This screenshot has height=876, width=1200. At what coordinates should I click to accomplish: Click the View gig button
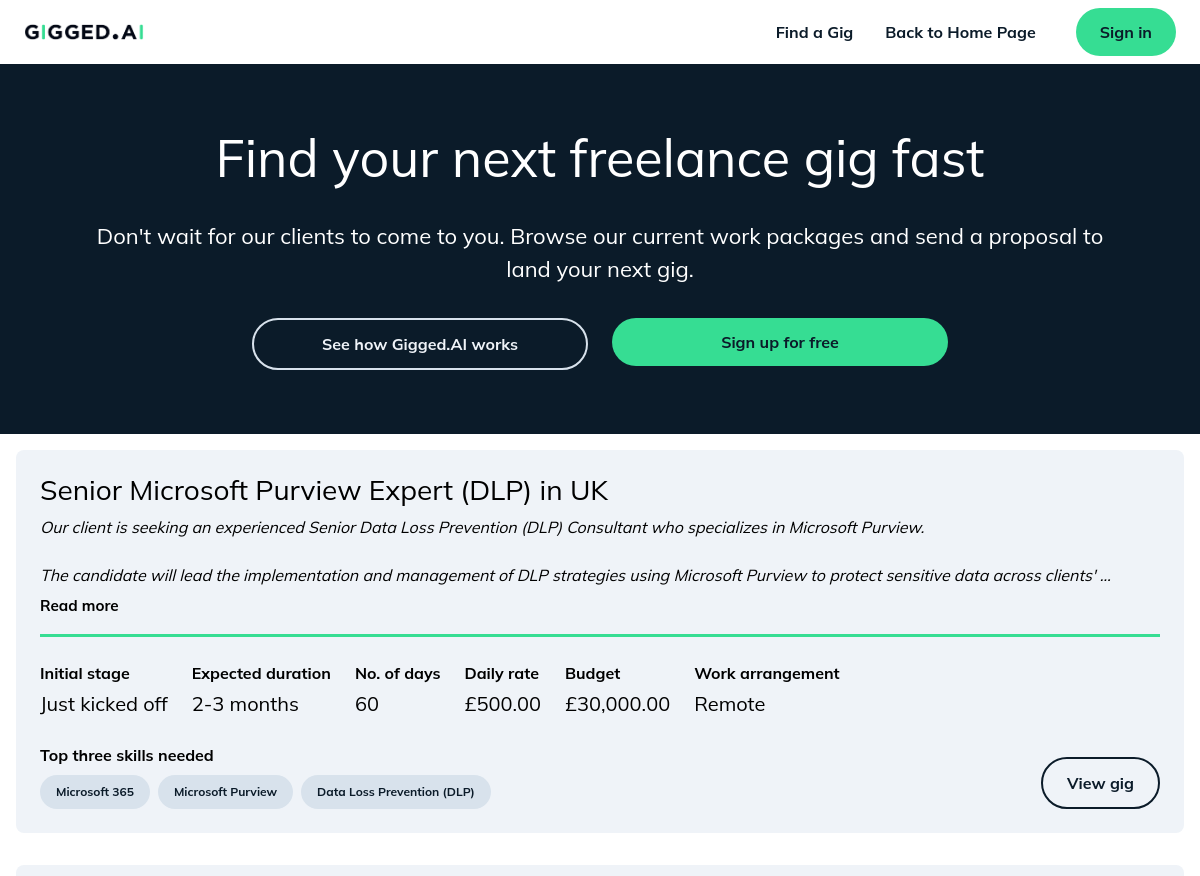[1100, 783]
